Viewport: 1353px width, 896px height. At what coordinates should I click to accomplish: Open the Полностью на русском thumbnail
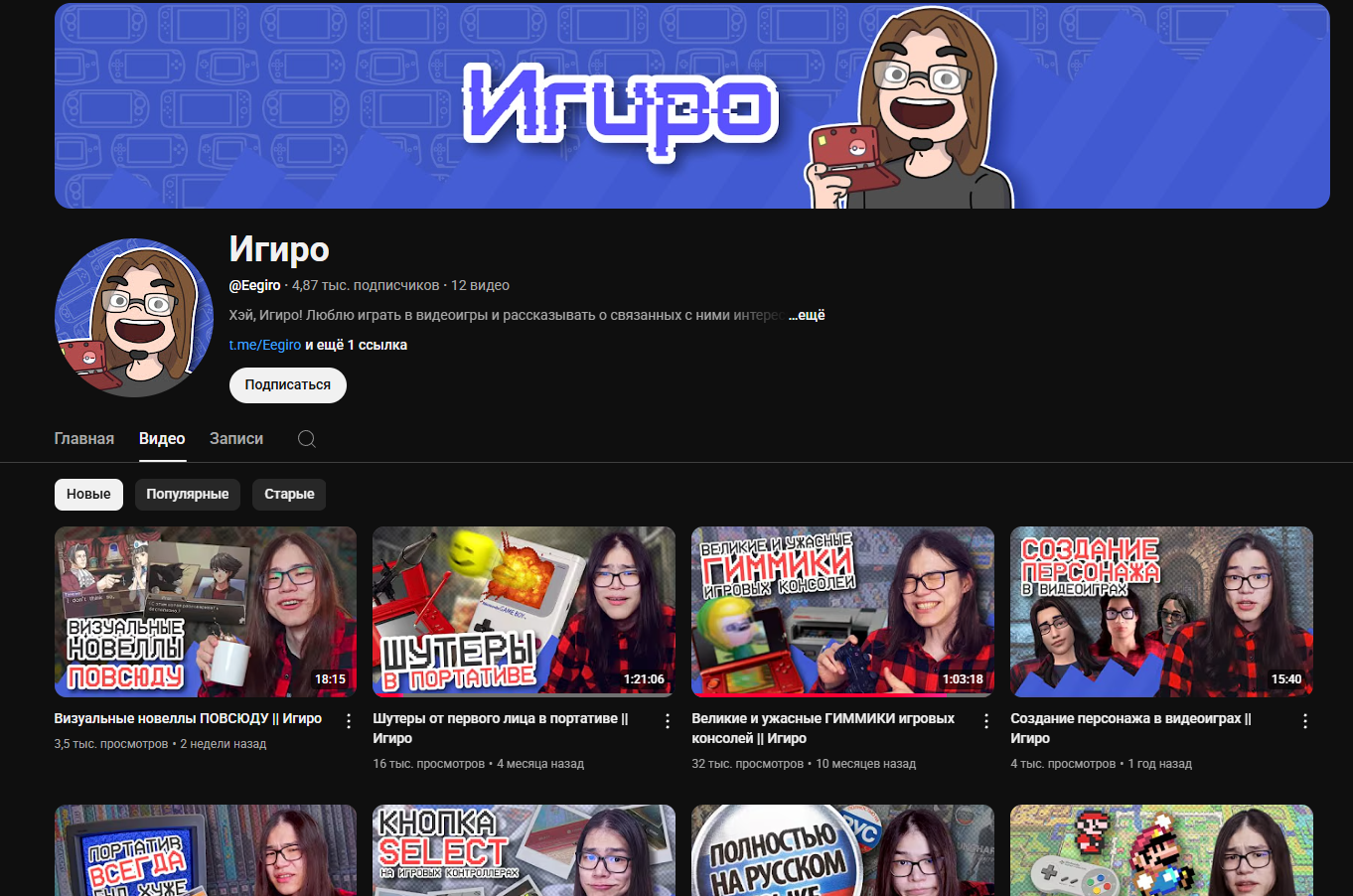842,850
